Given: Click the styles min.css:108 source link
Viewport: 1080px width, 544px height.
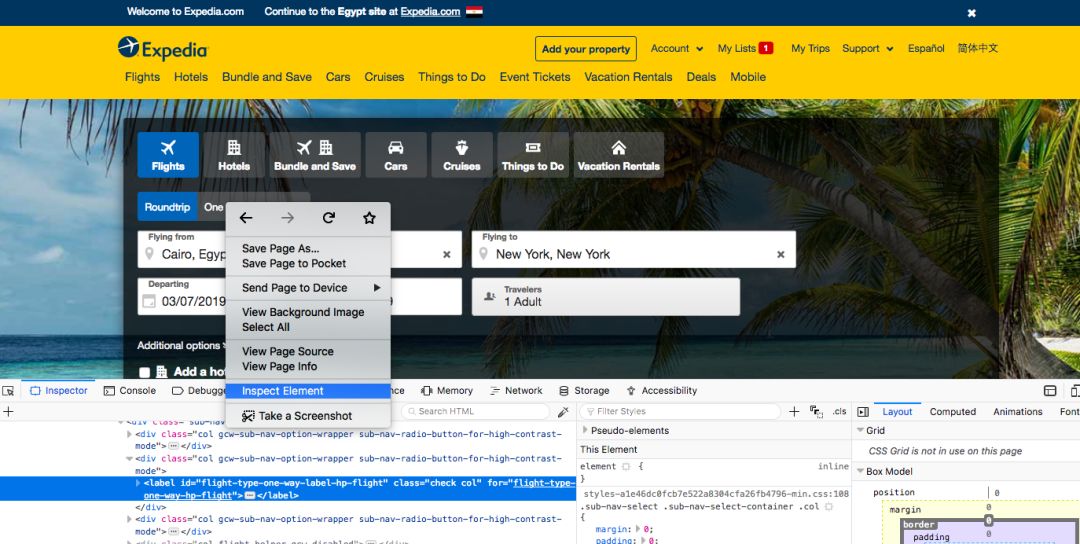Looking at the screenshot, I should [716, 494].
